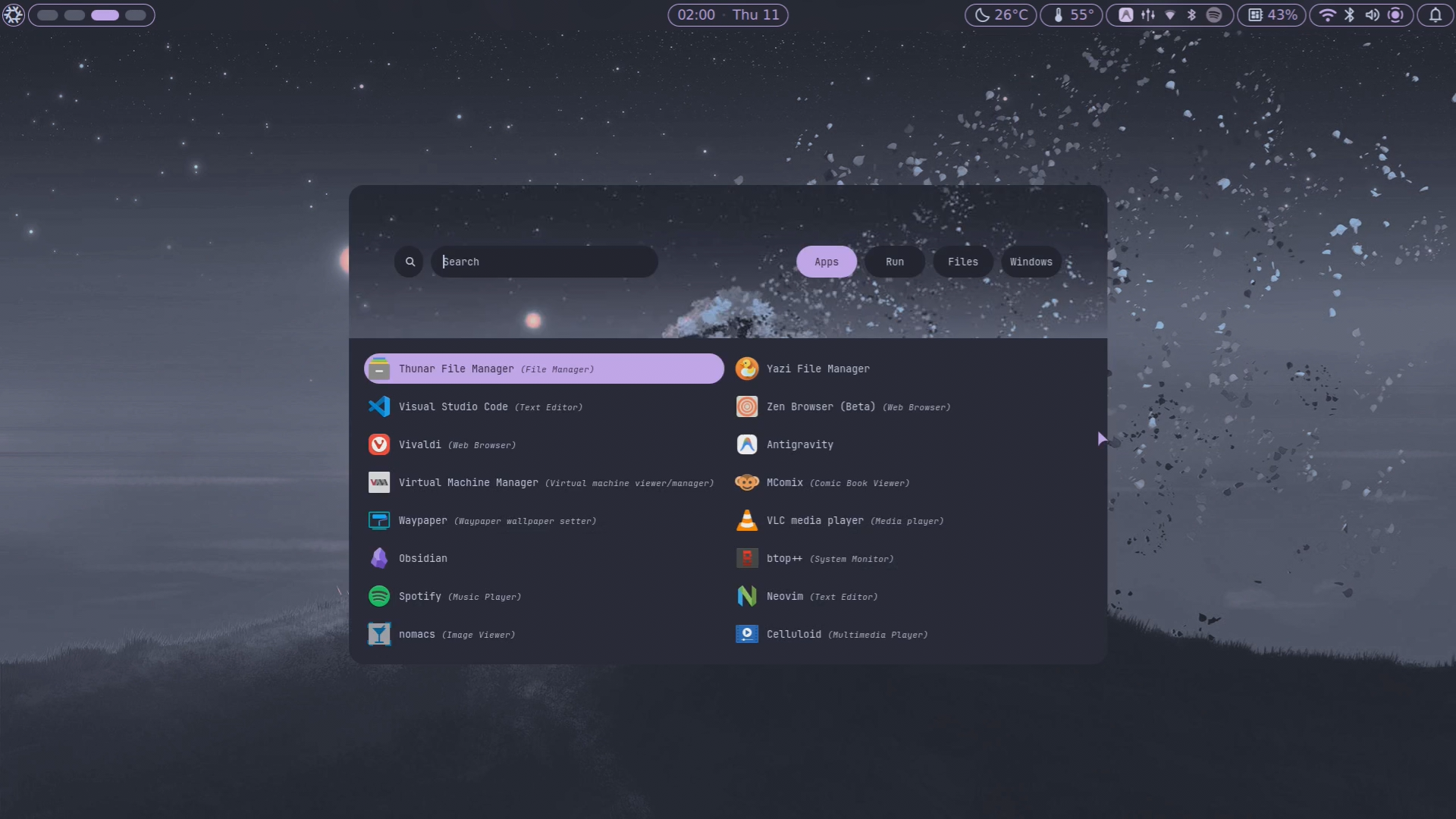Launch btop++ system monitor
The height and width of the screenshot is (819, 1456).
912,558
